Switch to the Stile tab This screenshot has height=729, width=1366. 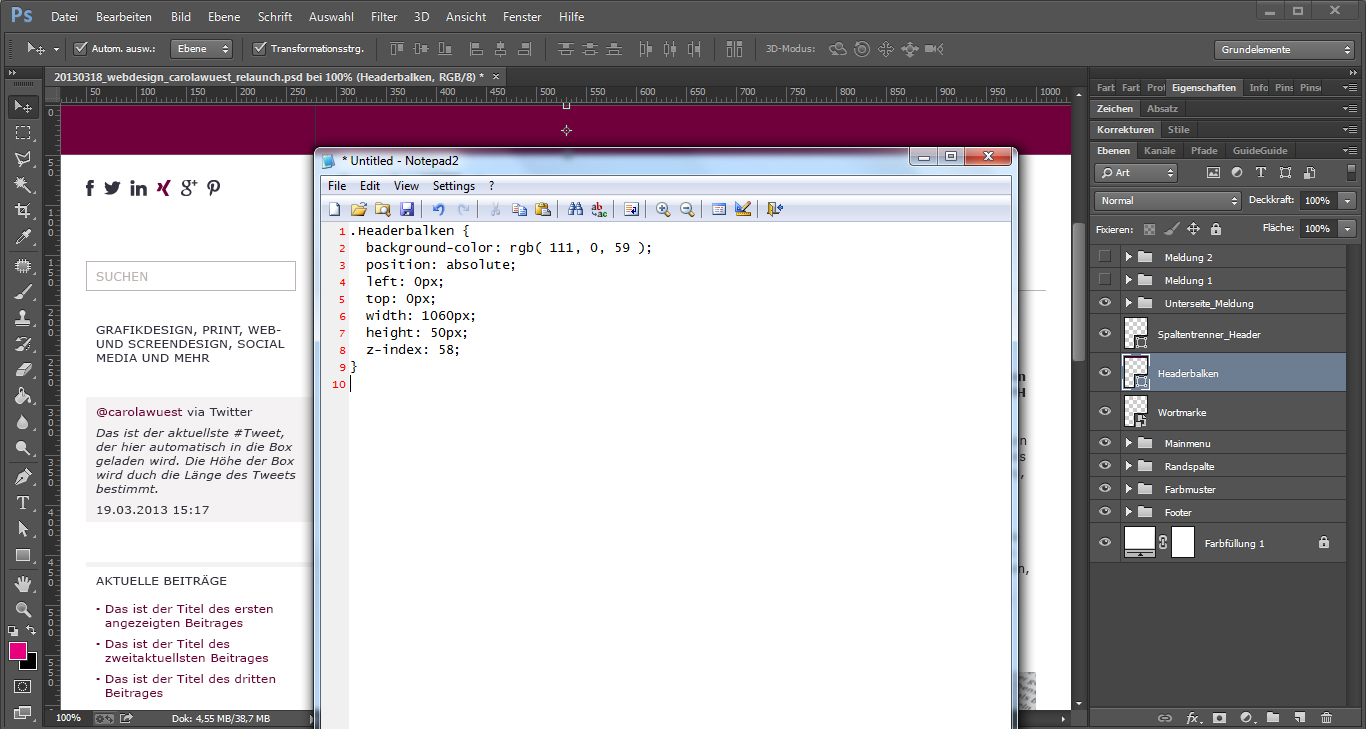[1179, 130]
